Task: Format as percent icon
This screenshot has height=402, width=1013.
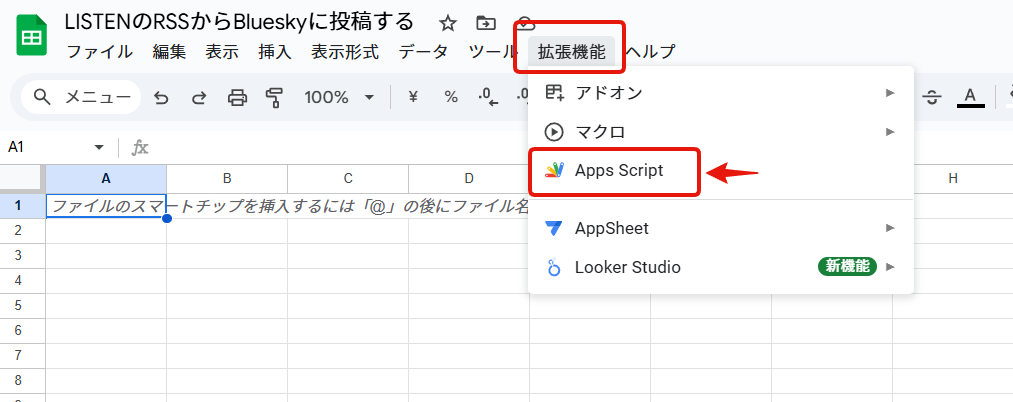Action: coord(451,98)
